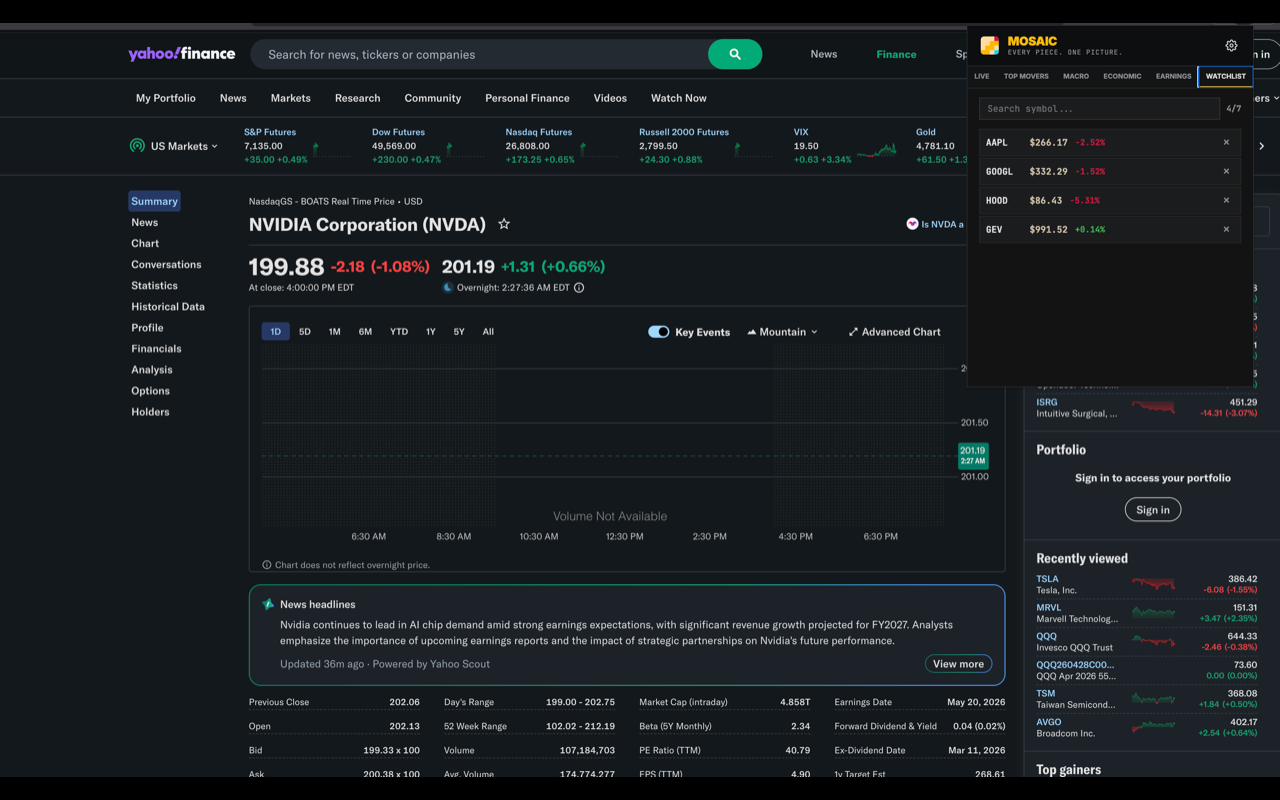Remove AAPL from Mosaic watchlist
1280x800 pixels.
pos(1226,142)
